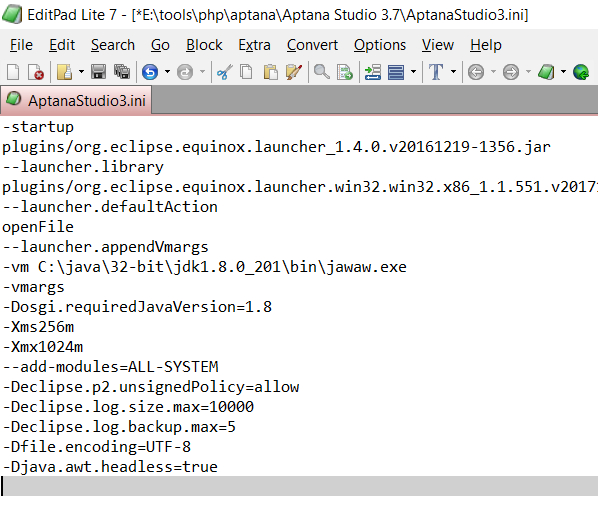Click the '-Dosgi.requiredJavaVersion=1.8' line
The width and height of the screenshot is (598, 510).
[x=137, y=307]
